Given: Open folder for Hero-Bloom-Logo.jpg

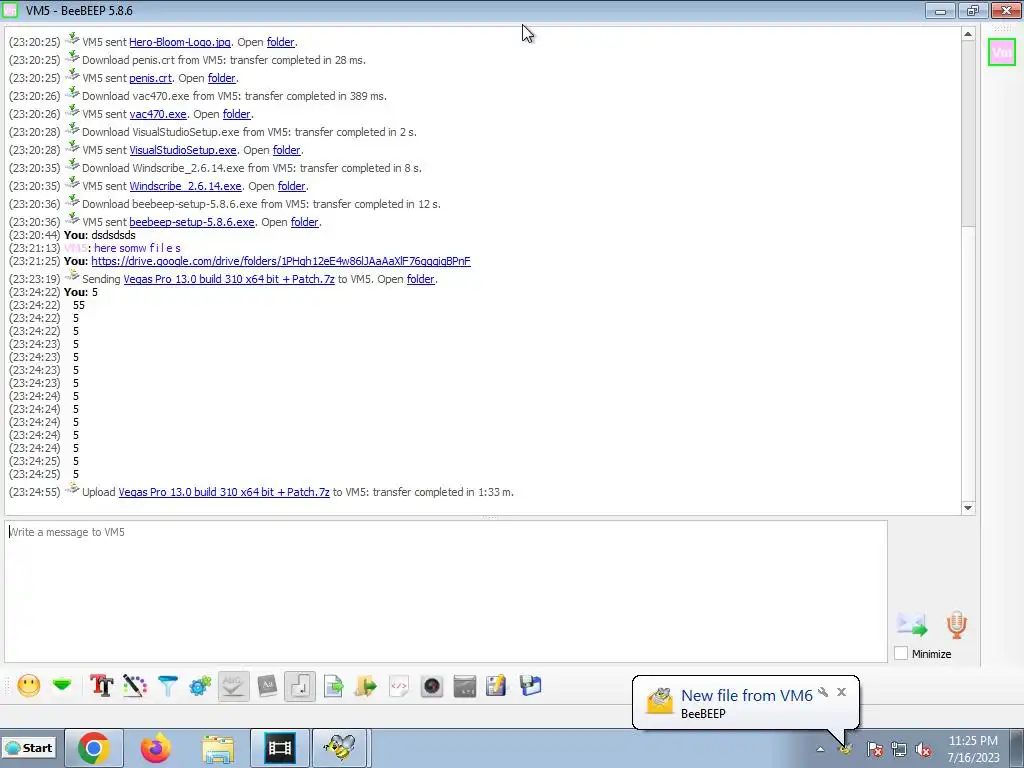Looking at the screenshot, I should [x=280, y=42].
